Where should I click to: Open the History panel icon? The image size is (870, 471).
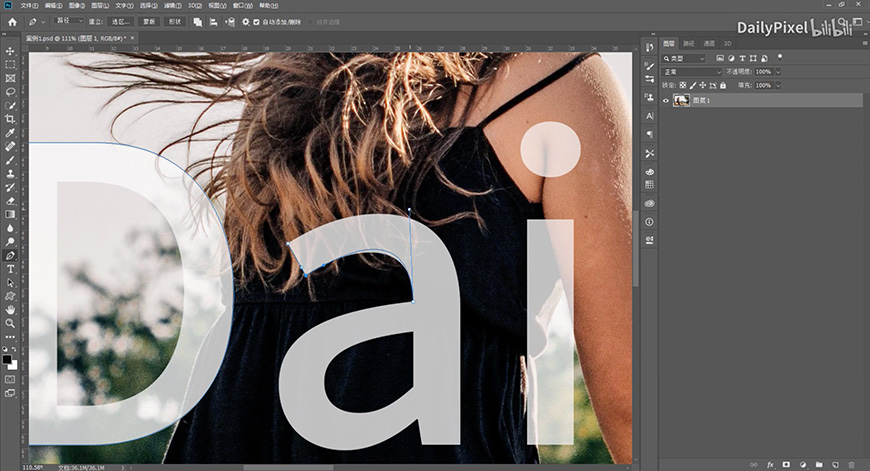pyautogui.click(x=649, y=48)
